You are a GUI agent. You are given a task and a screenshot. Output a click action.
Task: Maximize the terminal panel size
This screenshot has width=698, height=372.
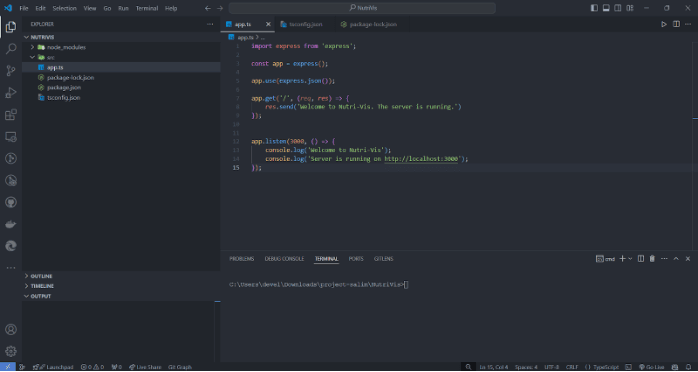click(x=676, y=259)
